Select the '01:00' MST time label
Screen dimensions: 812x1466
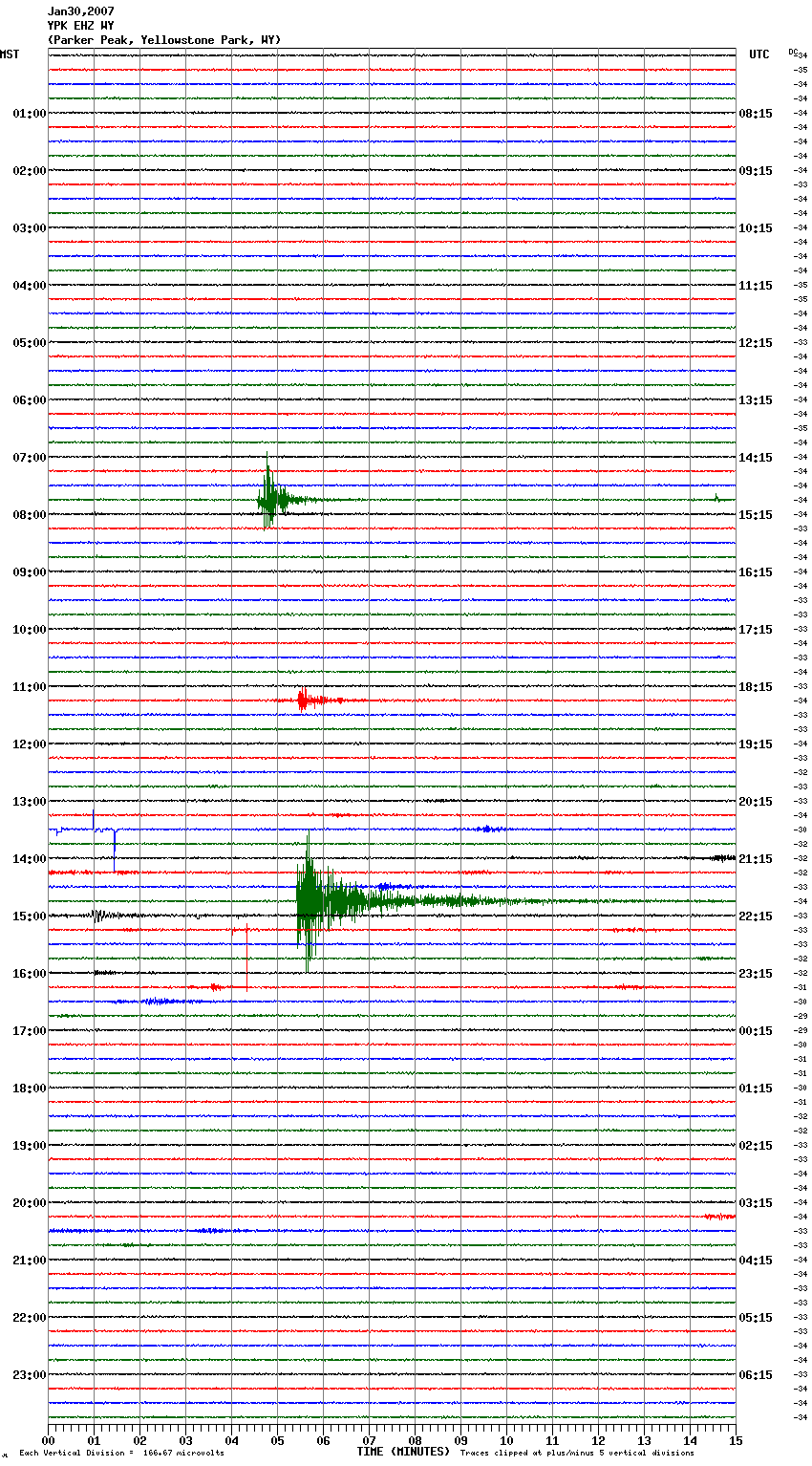pos(30,114)
